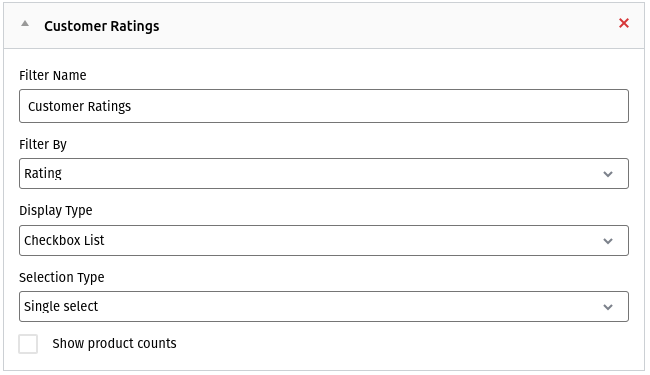Viewport: 650px width, 375px height.
Task: Open the Display Type combo box
Action: (324, 241)
